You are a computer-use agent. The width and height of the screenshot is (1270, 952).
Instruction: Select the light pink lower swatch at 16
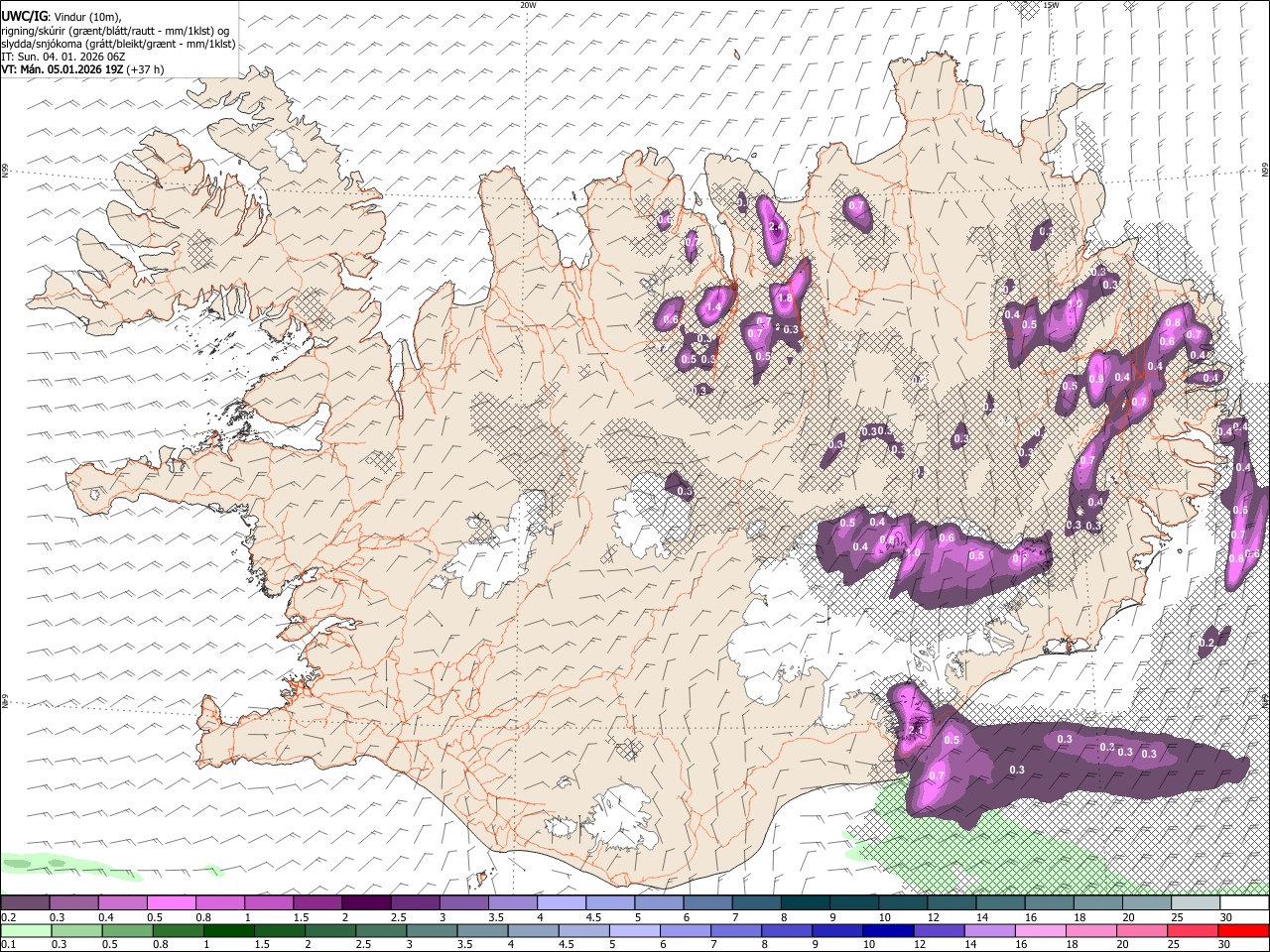coord(1040,930)
